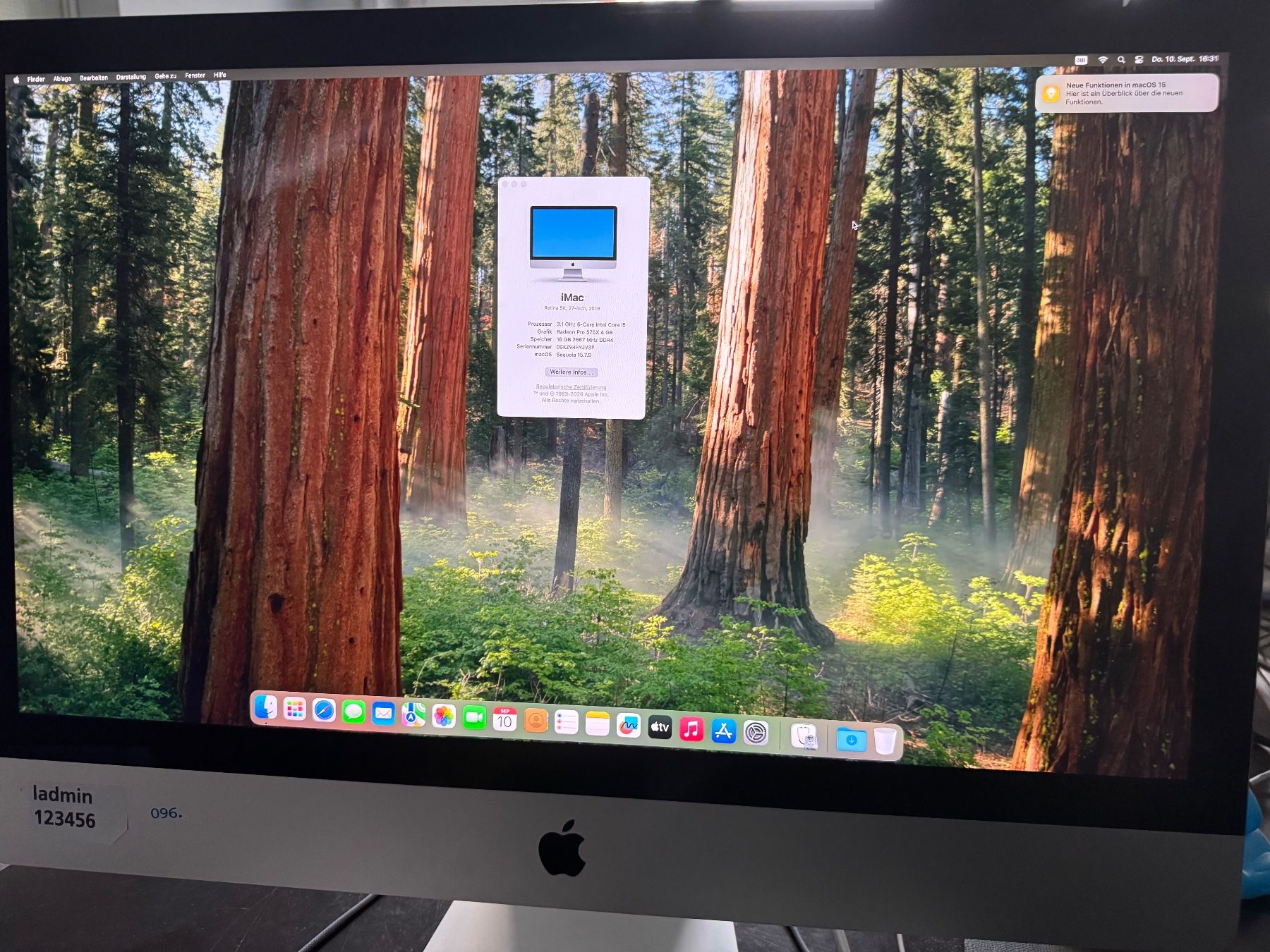Launch Notes from the Dock
Image resolution: width=1270 pixels, height=952 pixels.
coord(597,724)
